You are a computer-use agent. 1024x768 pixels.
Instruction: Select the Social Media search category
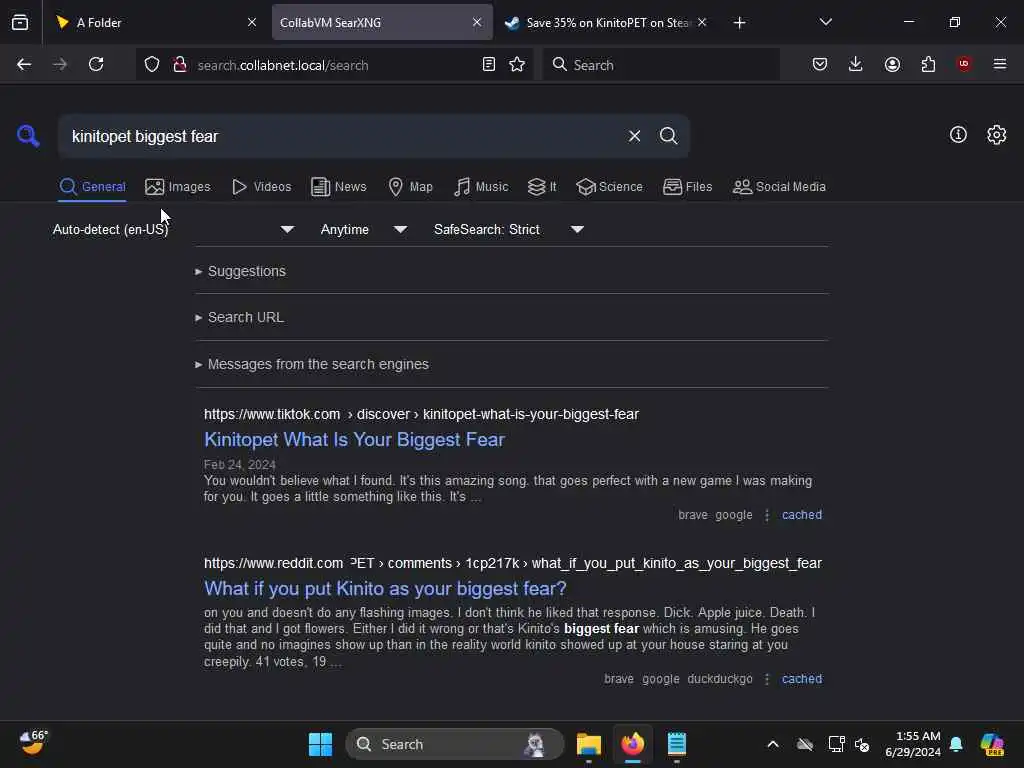(779, 187)
